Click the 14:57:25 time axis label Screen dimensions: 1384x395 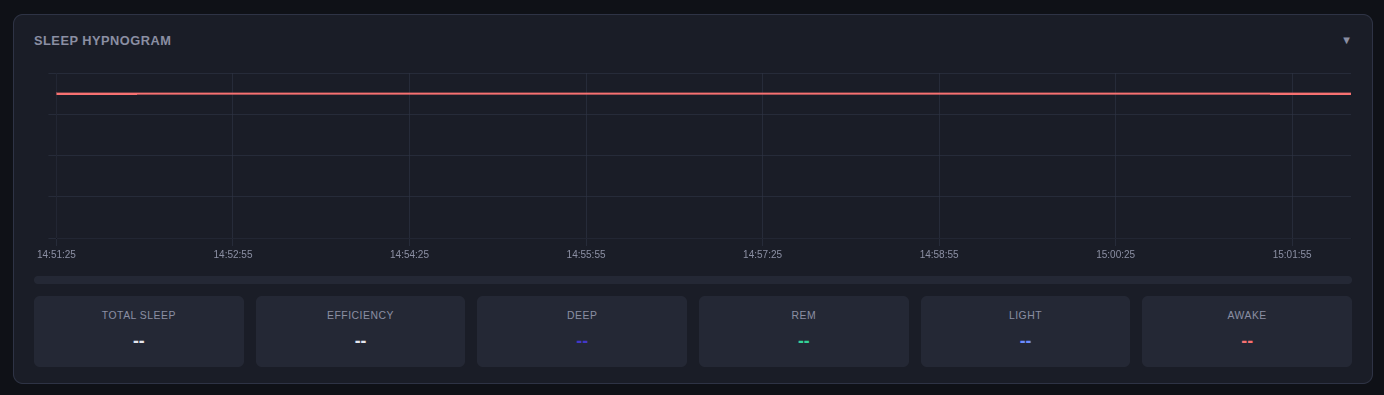762,255
